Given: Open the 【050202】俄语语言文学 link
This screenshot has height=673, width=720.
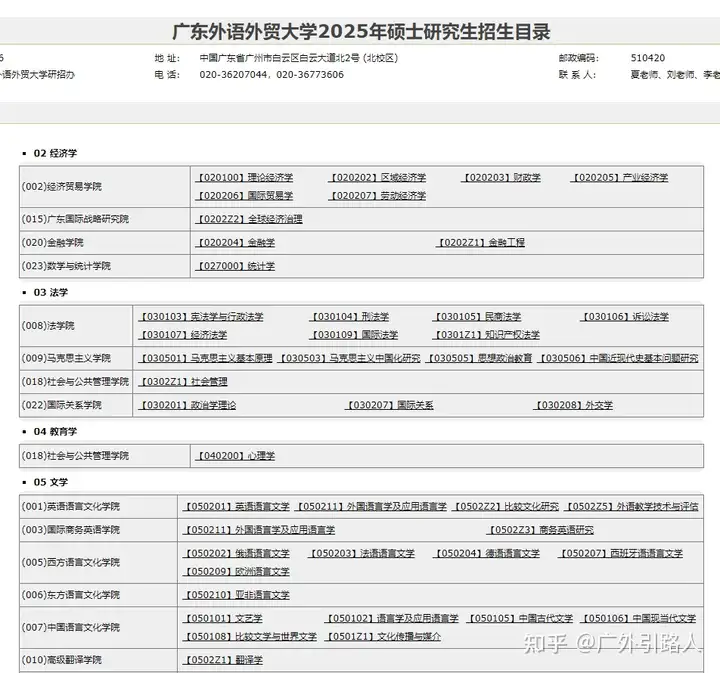Looking at the screenshot, I should click(x=236, y=554).
